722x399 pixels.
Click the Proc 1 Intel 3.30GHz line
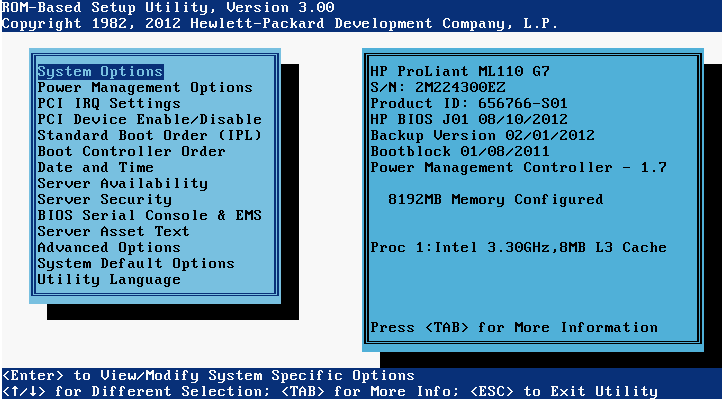coord(518,248)
